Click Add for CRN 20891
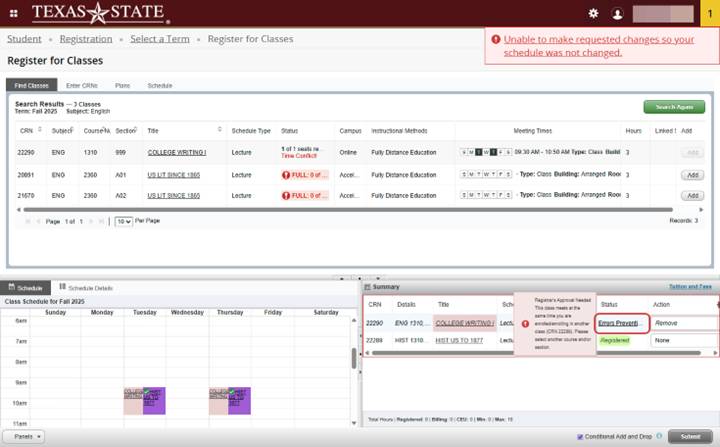Viewport: 720px width, 447px height. (x=691, y=174)
